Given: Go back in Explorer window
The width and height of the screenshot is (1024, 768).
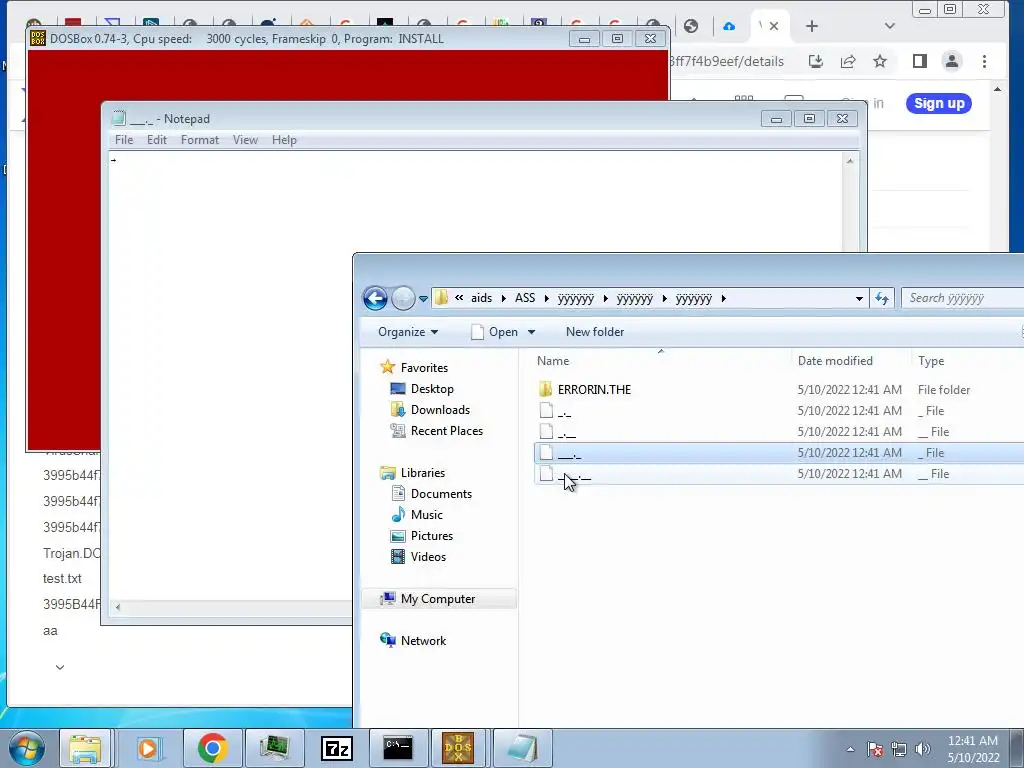Looking at the screenshot, I should pos(375,298).
